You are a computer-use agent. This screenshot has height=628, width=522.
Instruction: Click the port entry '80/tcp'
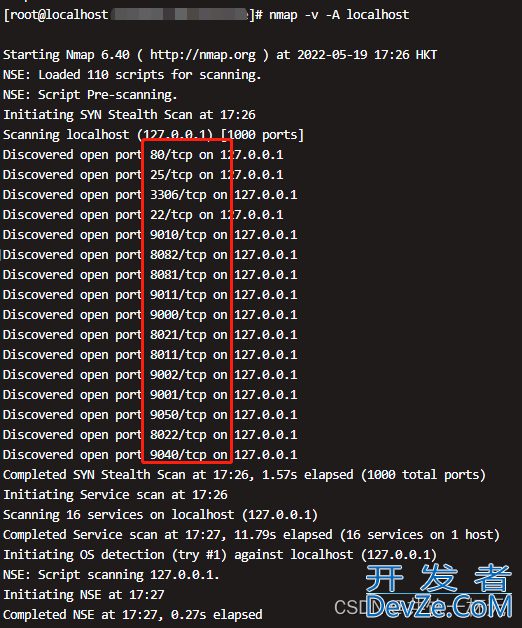tap(171, 155)
